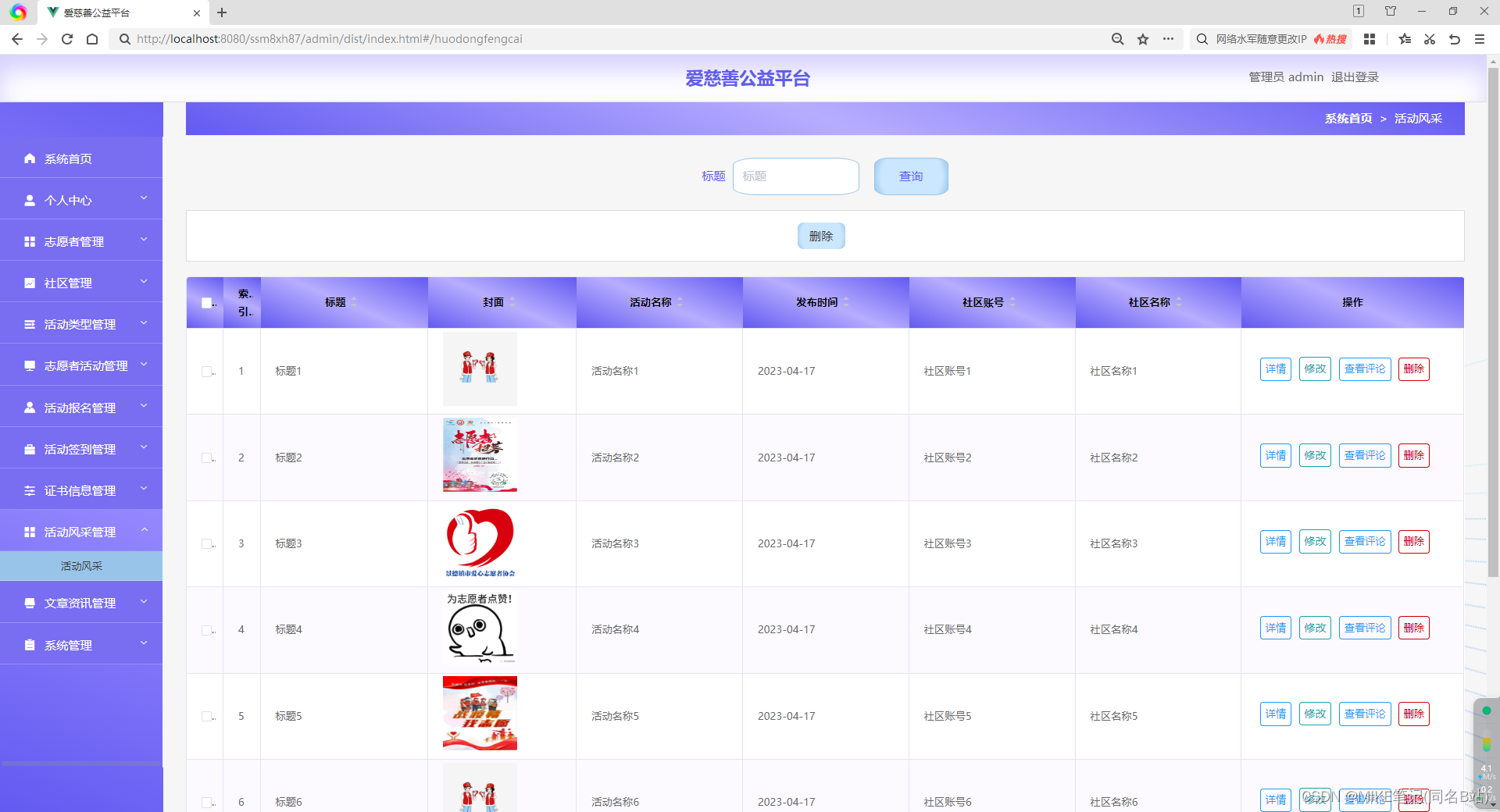Expand 志愿者活动管理 menu chevron
The height and width of the screenshot is (812, 1500).
(x=144, y=364)
